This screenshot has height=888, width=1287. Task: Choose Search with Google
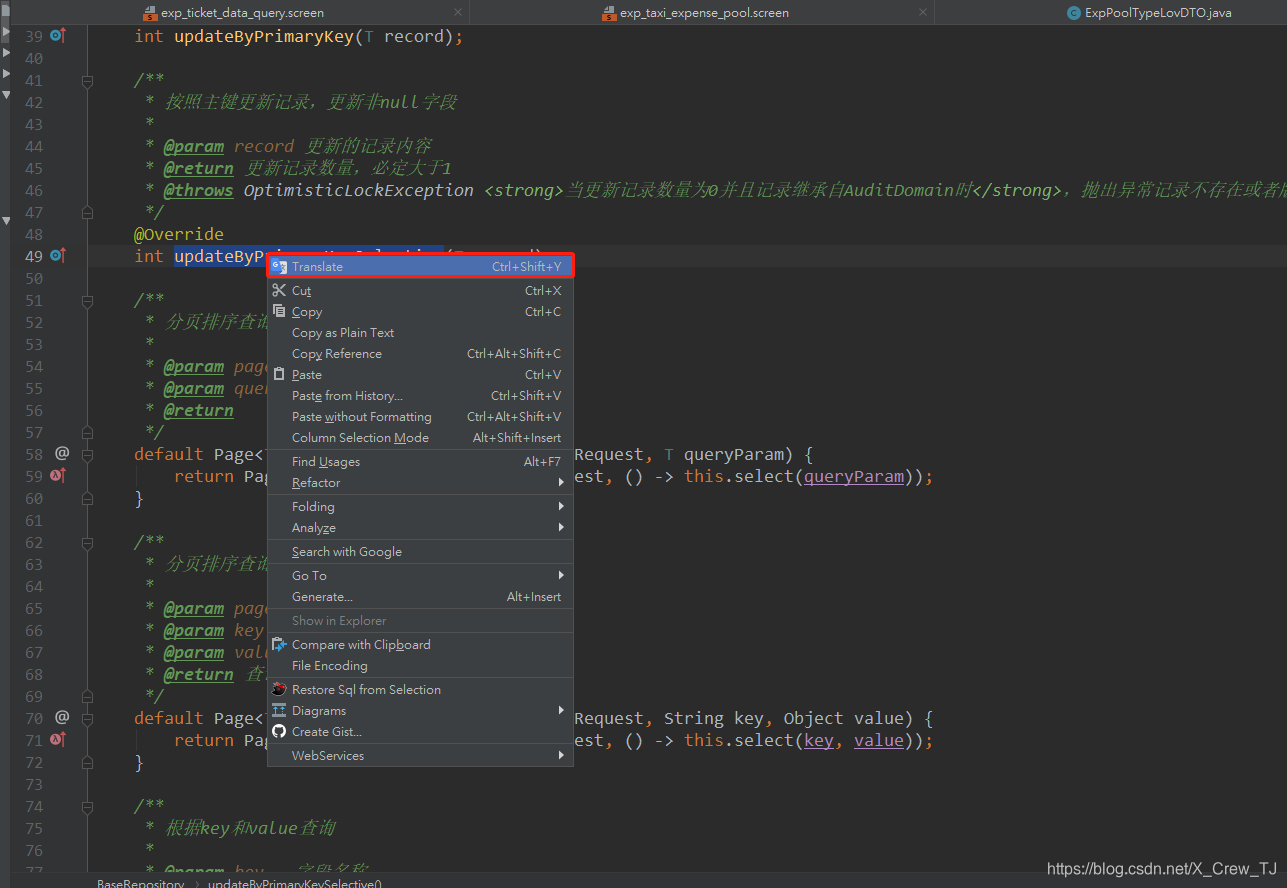click(420, 552)
